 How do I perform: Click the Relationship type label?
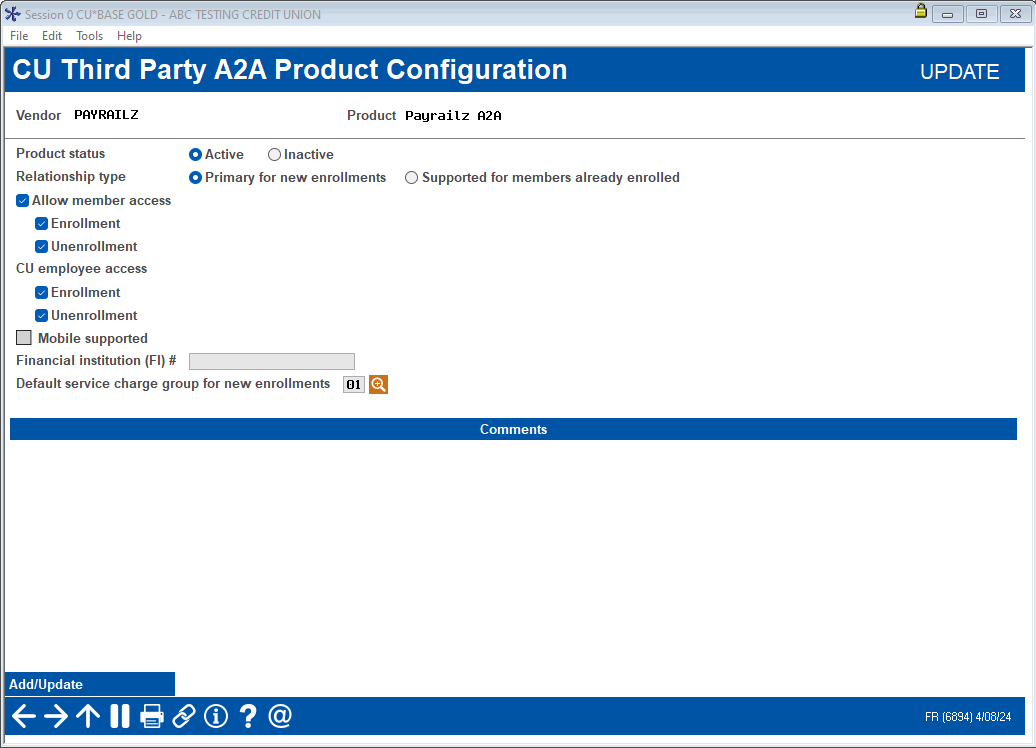pyautogui.click(x=71, y=176)
